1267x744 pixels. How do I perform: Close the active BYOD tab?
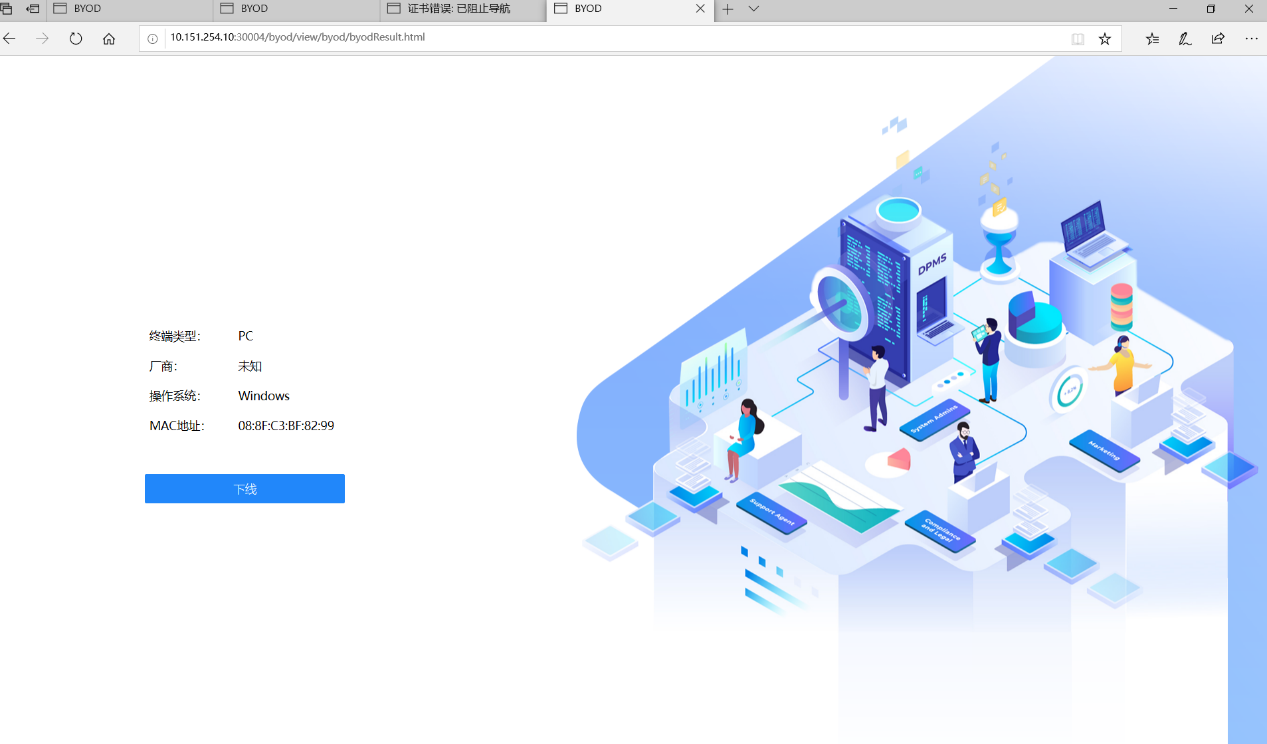701,9
